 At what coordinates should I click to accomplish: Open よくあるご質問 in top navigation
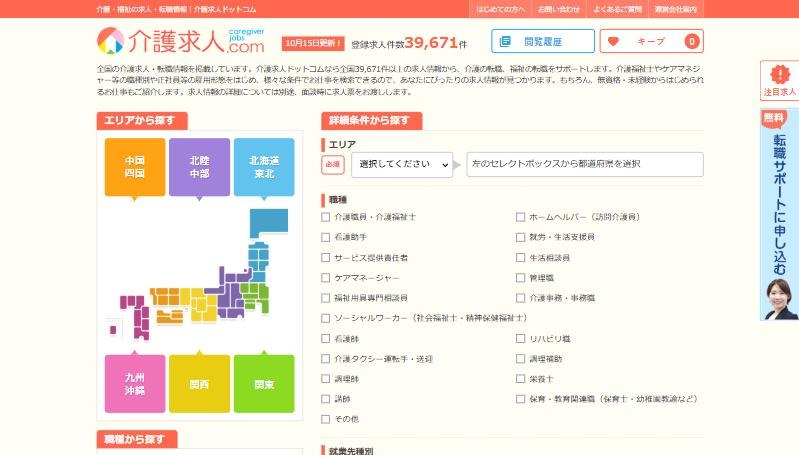coord(617,9)
